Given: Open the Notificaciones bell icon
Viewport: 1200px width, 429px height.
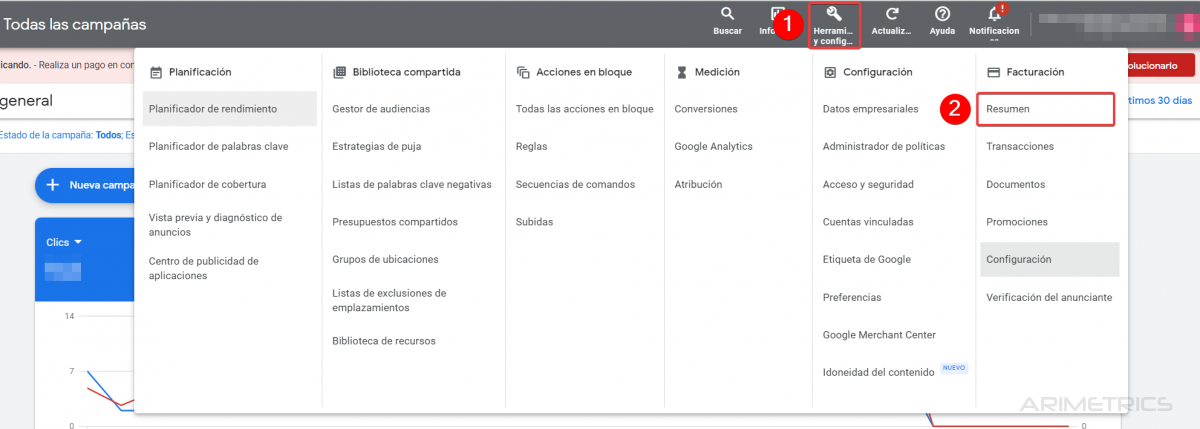Looking at the screenshot, I should point(994,15).
